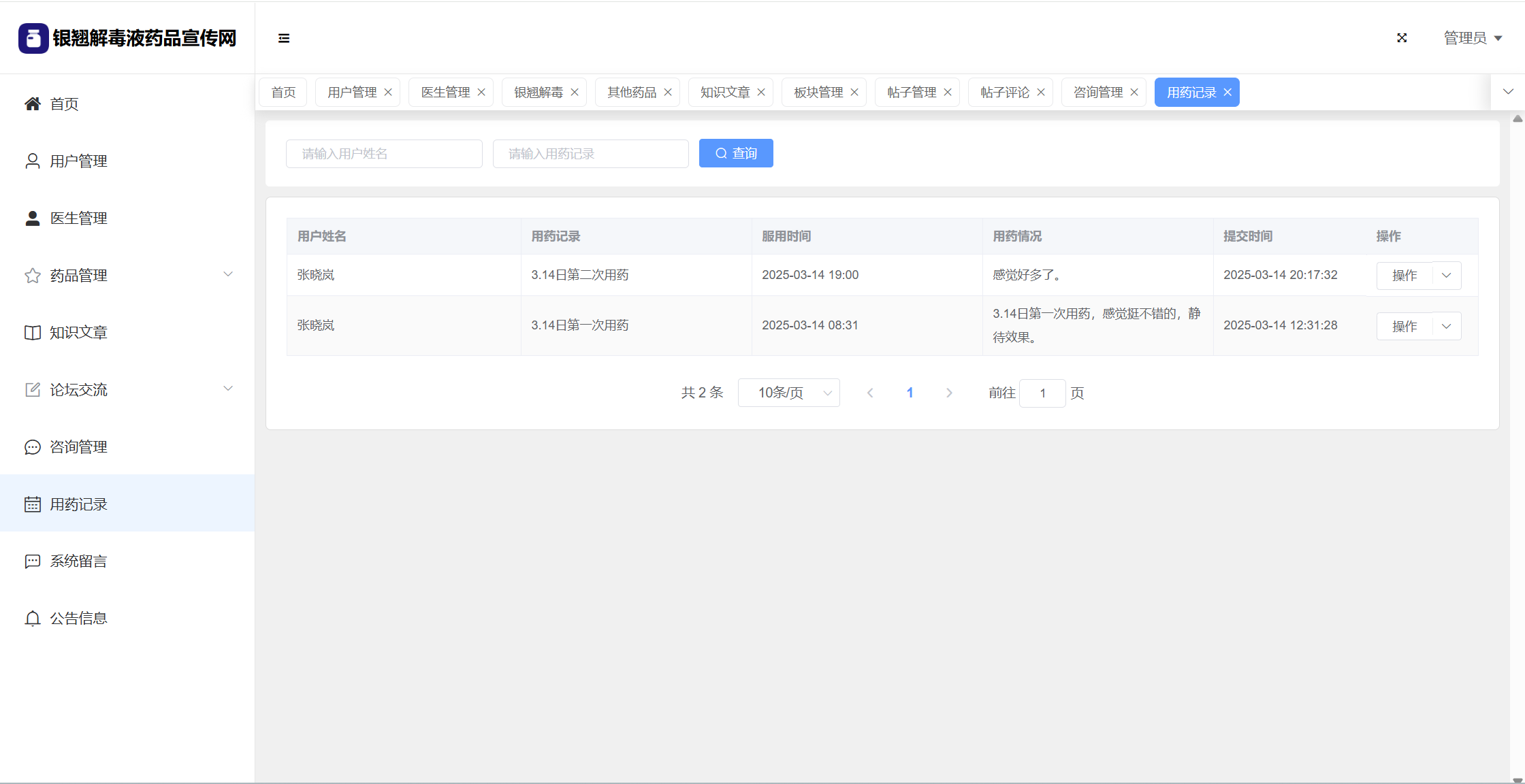Screen dimensions: 1525x784
Task: Open the 10条/页 page size dropdown
Action: pos(788,393)
